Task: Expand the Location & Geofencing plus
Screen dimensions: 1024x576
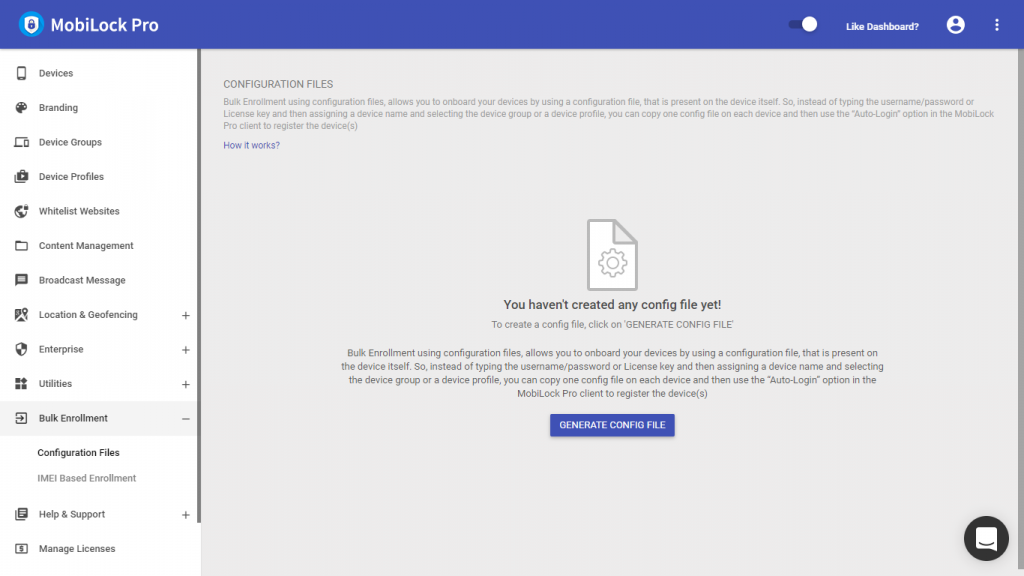Action: pos(185,315)
